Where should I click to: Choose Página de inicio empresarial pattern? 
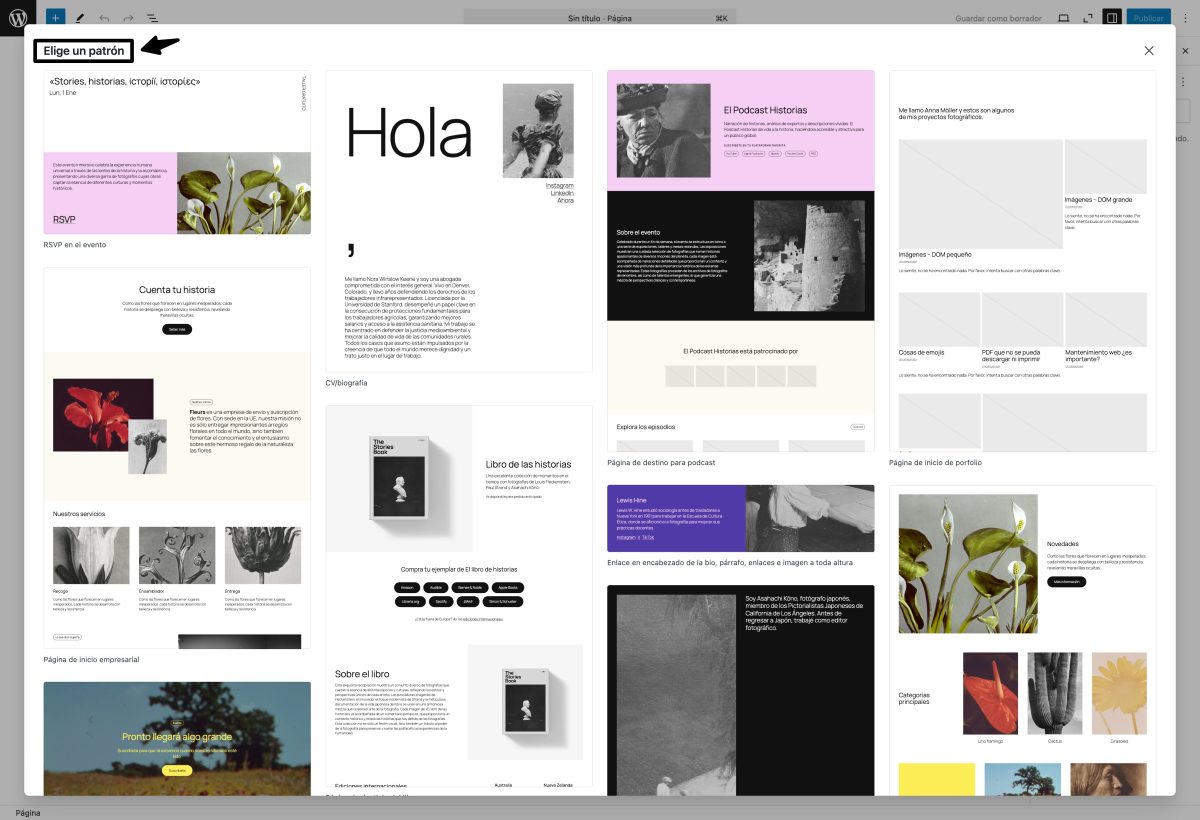coord(177,458)
